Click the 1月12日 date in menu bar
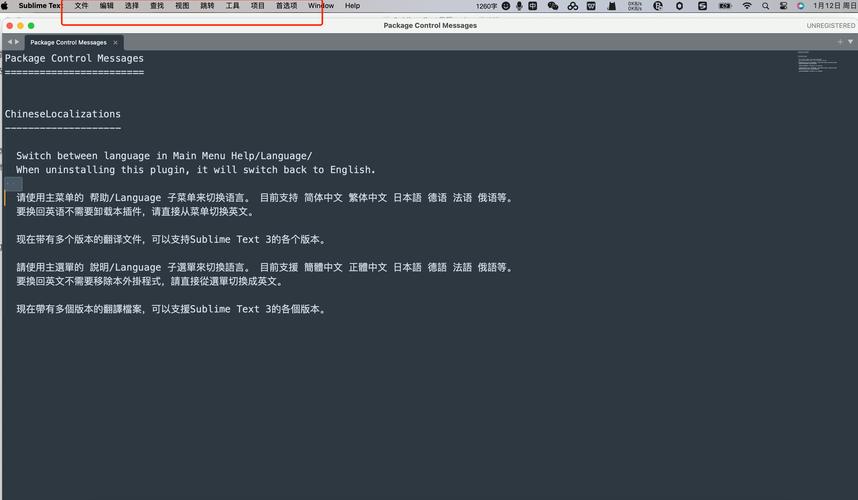Viewport: 858px width, 500px height. (834, 5)
